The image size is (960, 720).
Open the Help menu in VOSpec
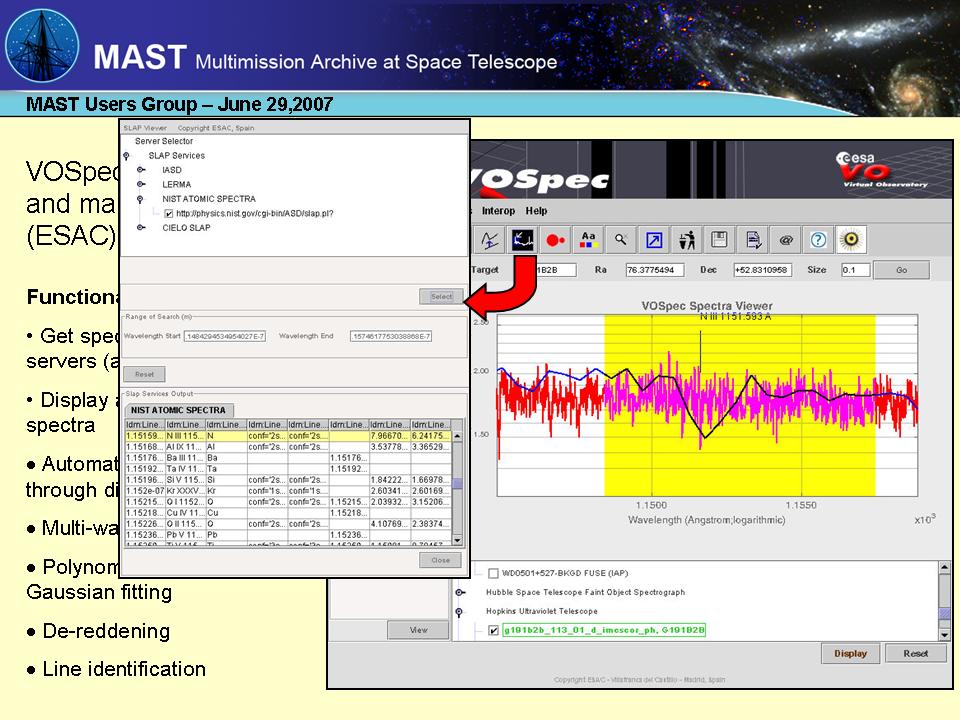[536, 211]
